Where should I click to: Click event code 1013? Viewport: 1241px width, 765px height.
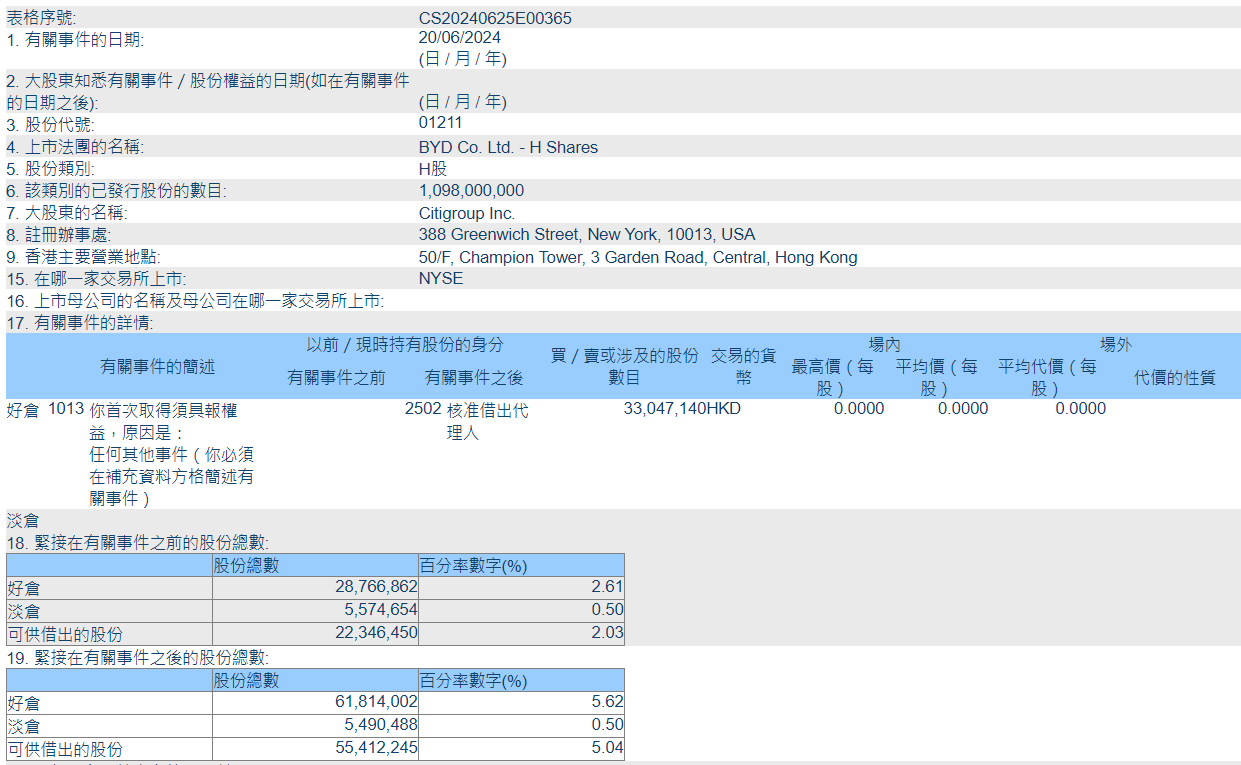66,409
